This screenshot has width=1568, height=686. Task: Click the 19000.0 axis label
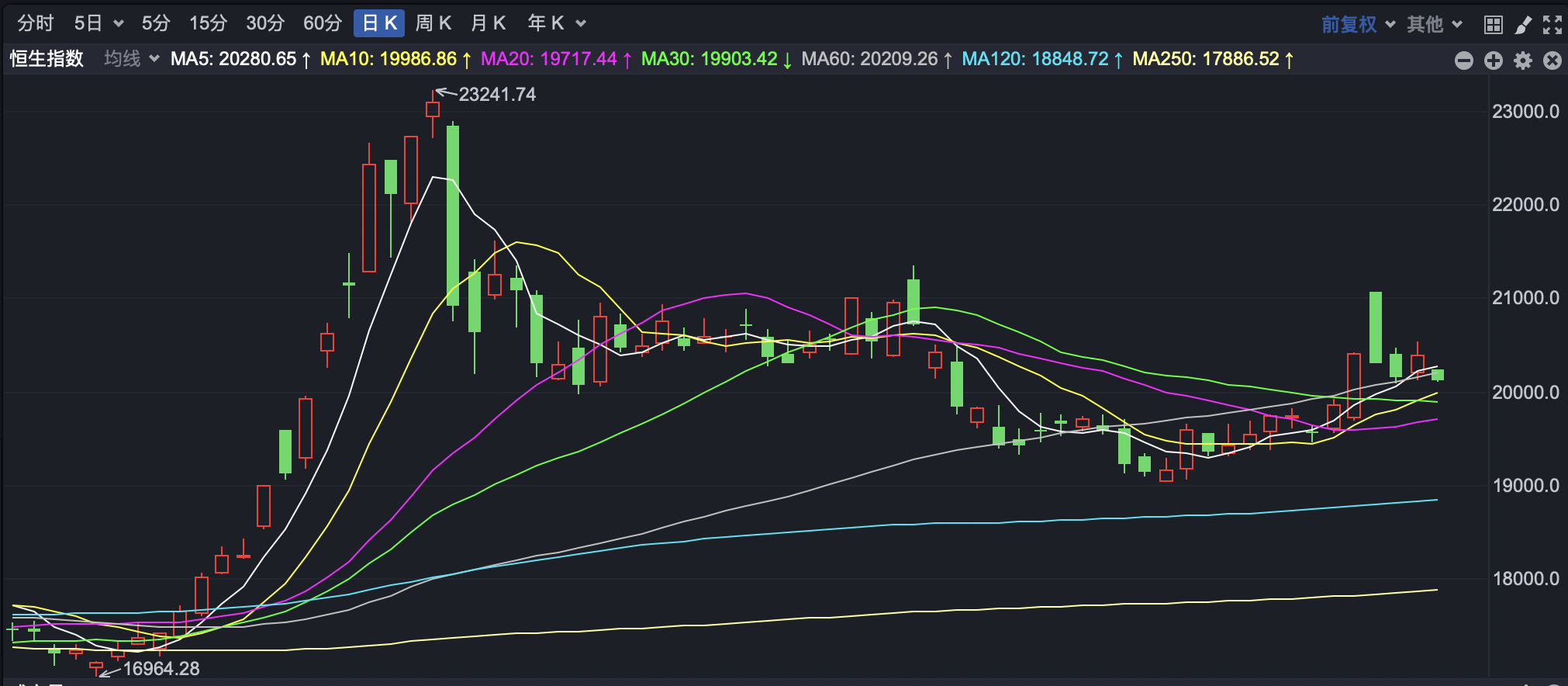click(1525, 486)
